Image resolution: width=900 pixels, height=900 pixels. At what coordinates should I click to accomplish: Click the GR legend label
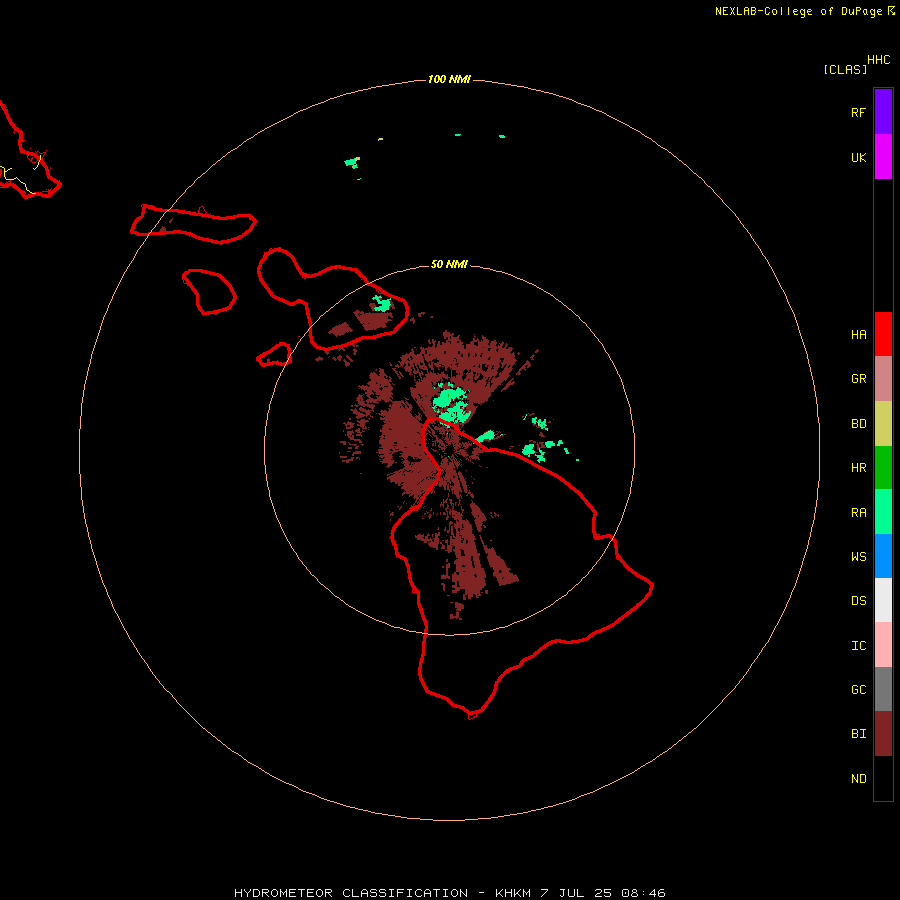pyautogui.click(x=858, y=379)
